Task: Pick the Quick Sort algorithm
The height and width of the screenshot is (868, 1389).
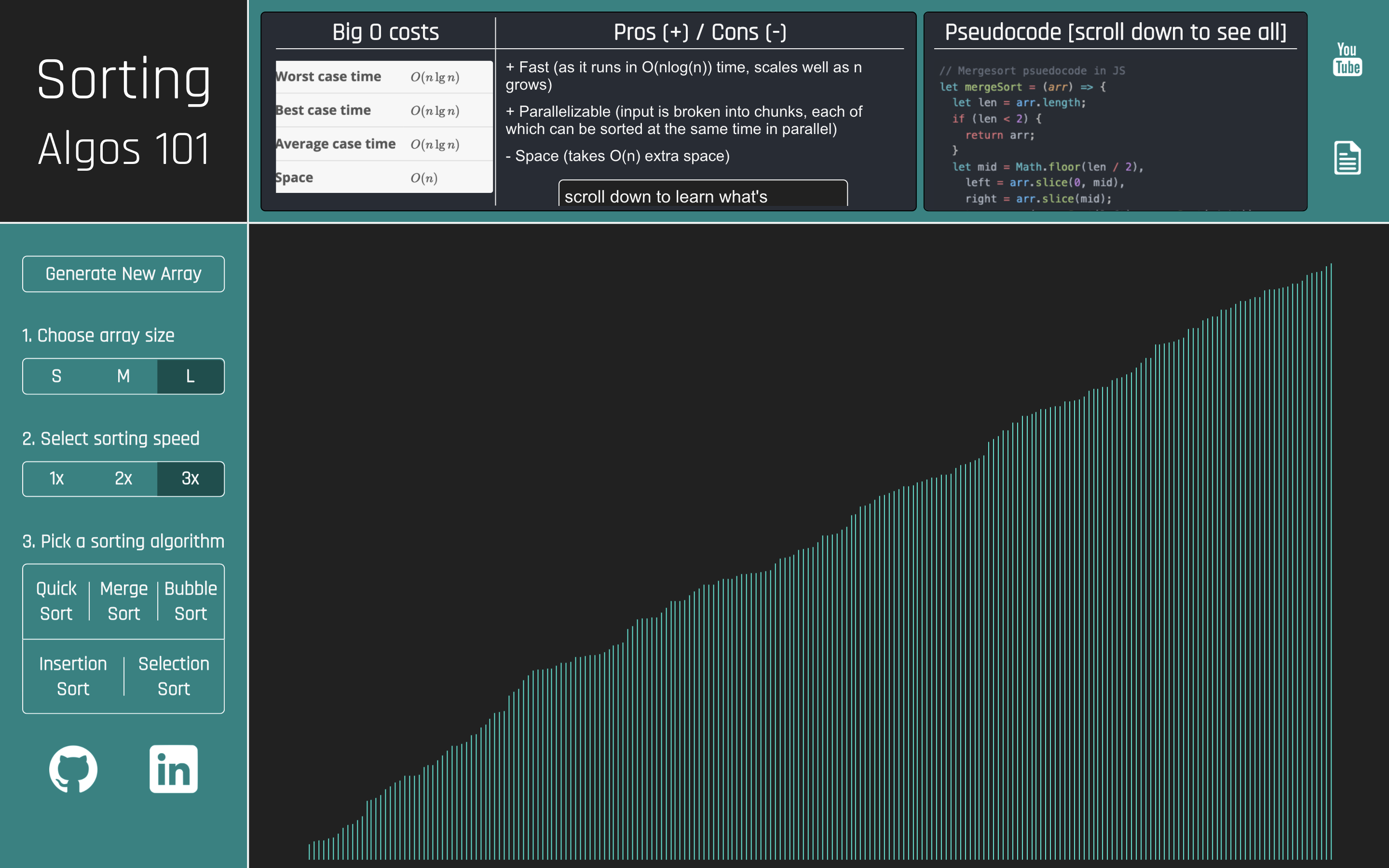Action: click(x=56, y=601)
